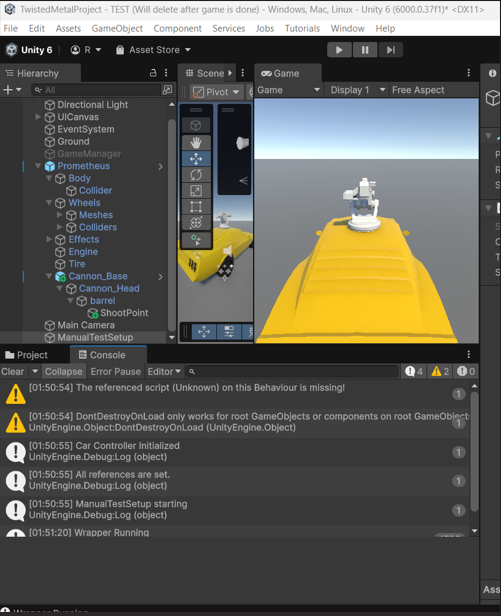501x616 pixels.
Task: Toggle the Hierarchy panel lock icon
Action: tap(153, 73)
